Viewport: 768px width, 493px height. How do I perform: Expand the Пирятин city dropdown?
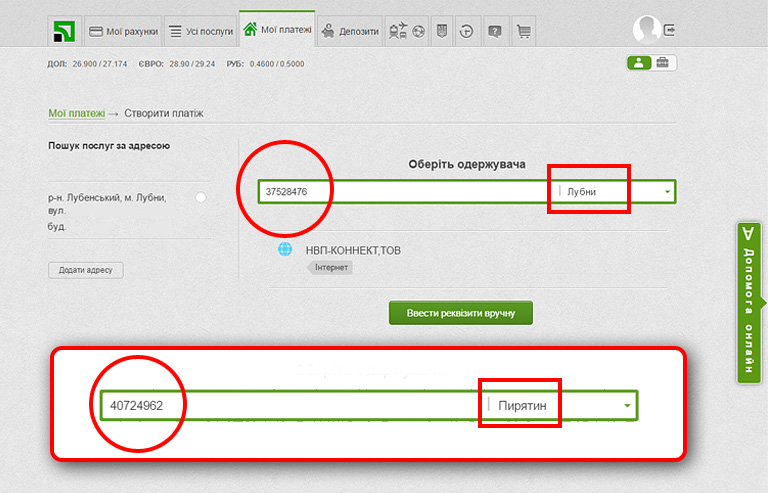(628, 405)
